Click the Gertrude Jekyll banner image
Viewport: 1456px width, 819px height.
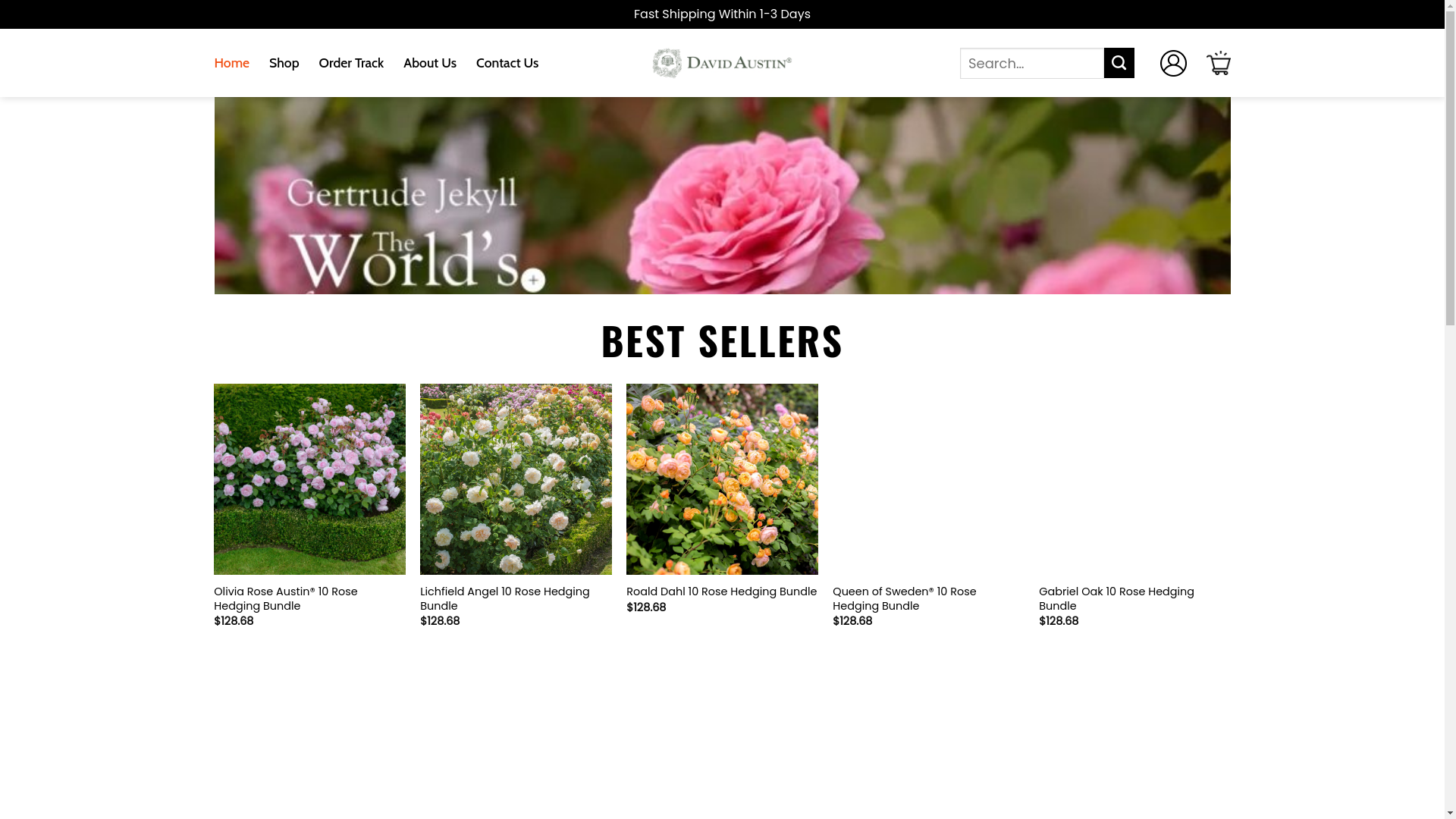coord(722,196)
